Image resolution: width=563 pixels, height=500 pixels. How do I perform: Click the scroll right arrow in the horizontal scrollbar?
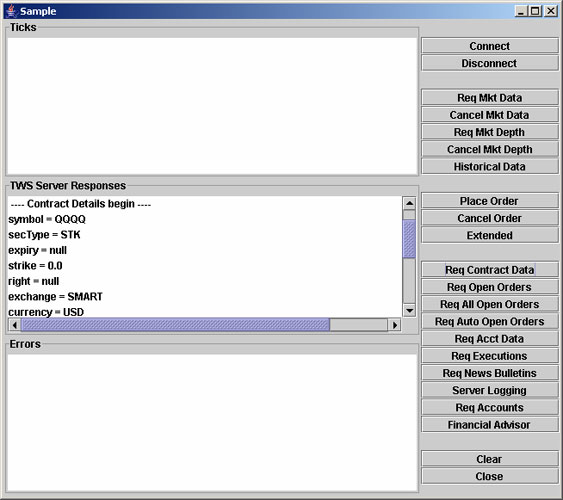(395, 325)
